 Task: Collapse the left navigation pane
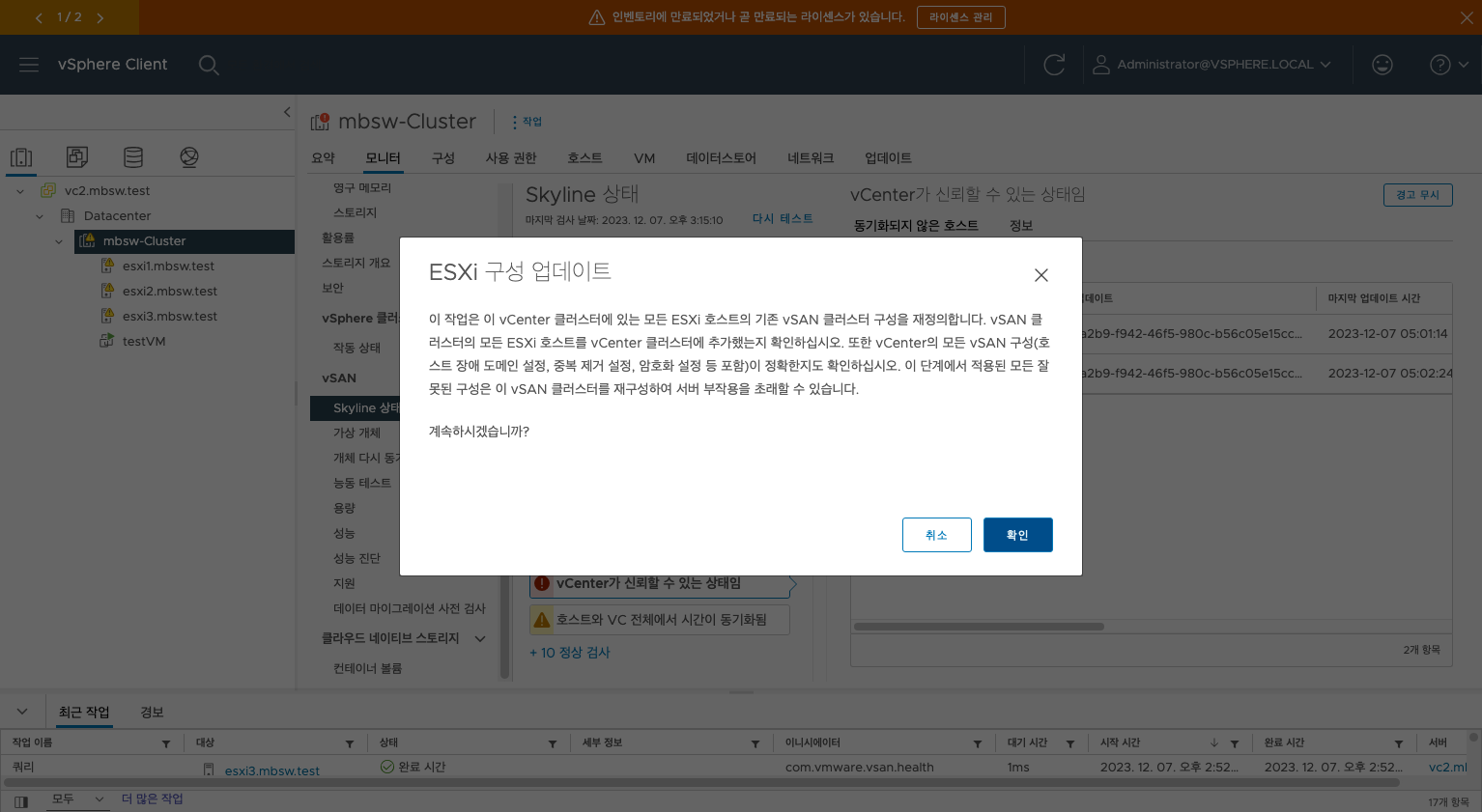tap(286, 112)
